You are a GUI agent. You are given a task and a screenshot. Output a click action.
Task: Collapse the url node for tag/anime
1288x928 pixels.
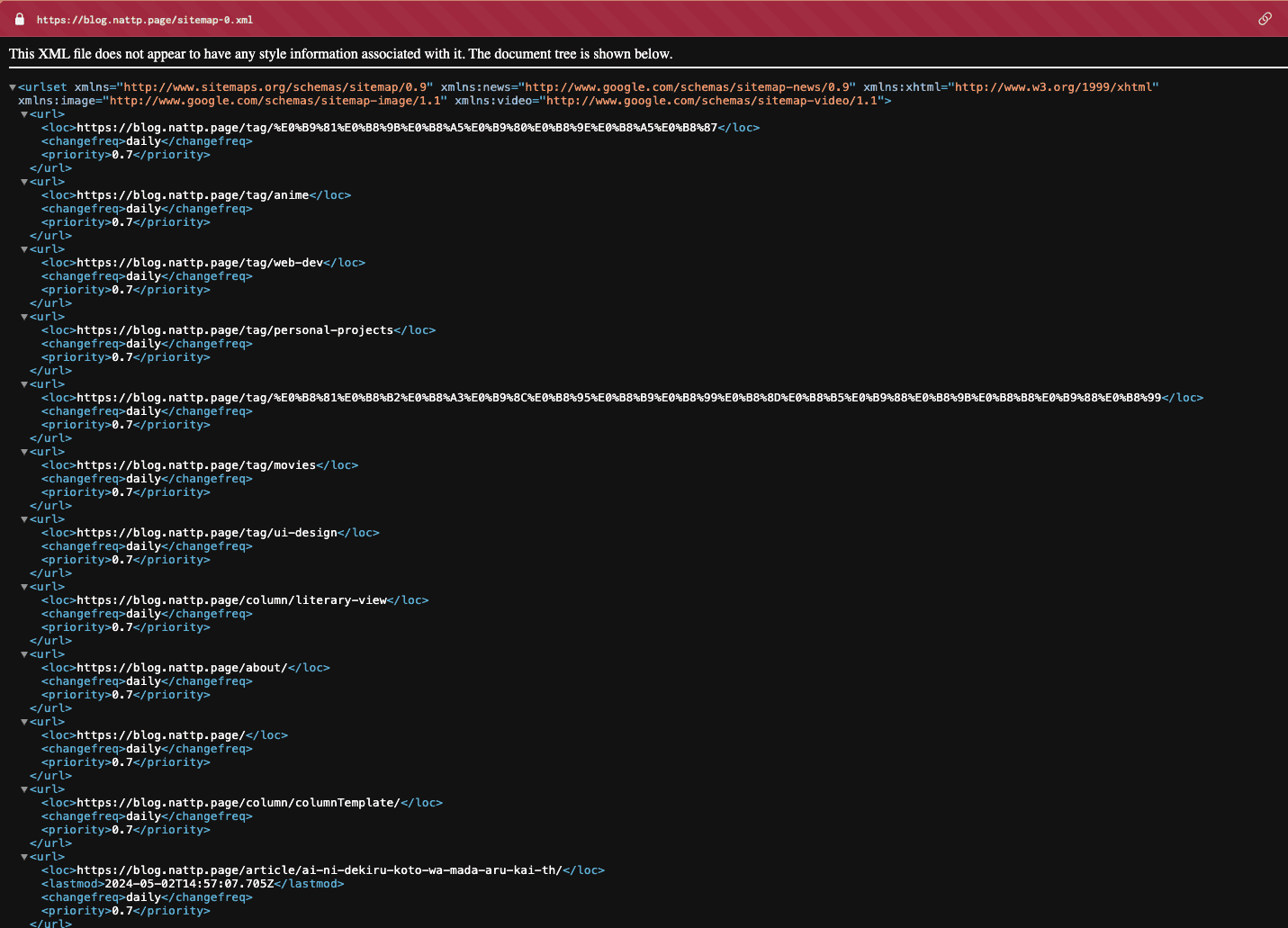24,182
